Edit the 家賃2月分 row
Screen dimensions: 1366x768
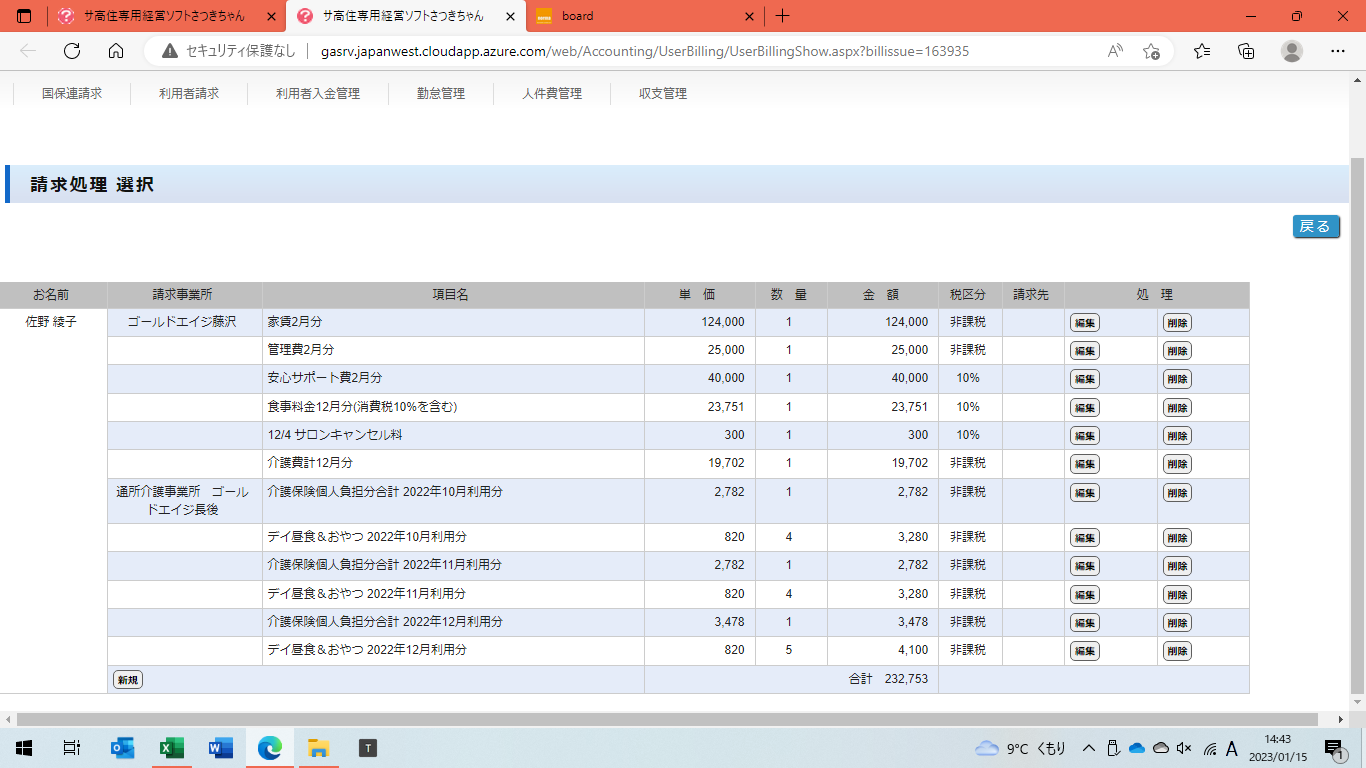(1084, 323)
